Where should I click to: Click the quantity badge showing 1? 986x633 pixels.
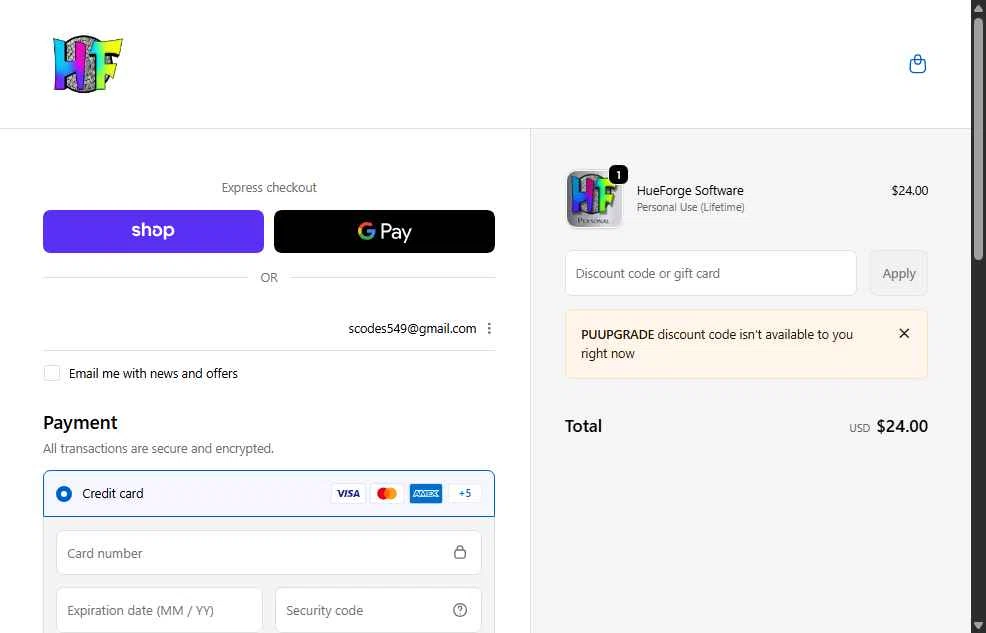(x=619, y=175)
